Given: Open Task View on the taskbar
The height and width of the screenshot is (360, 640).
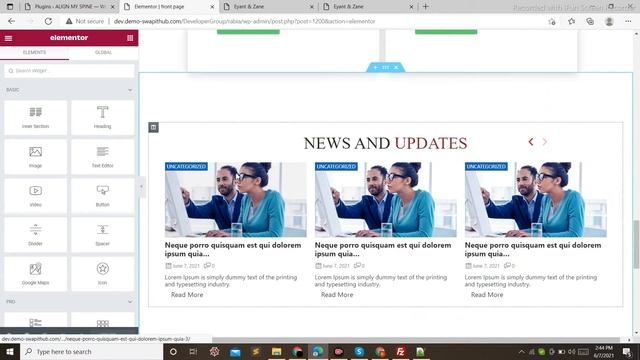Looking at the screenshot, I should click(x=193, y=351).
